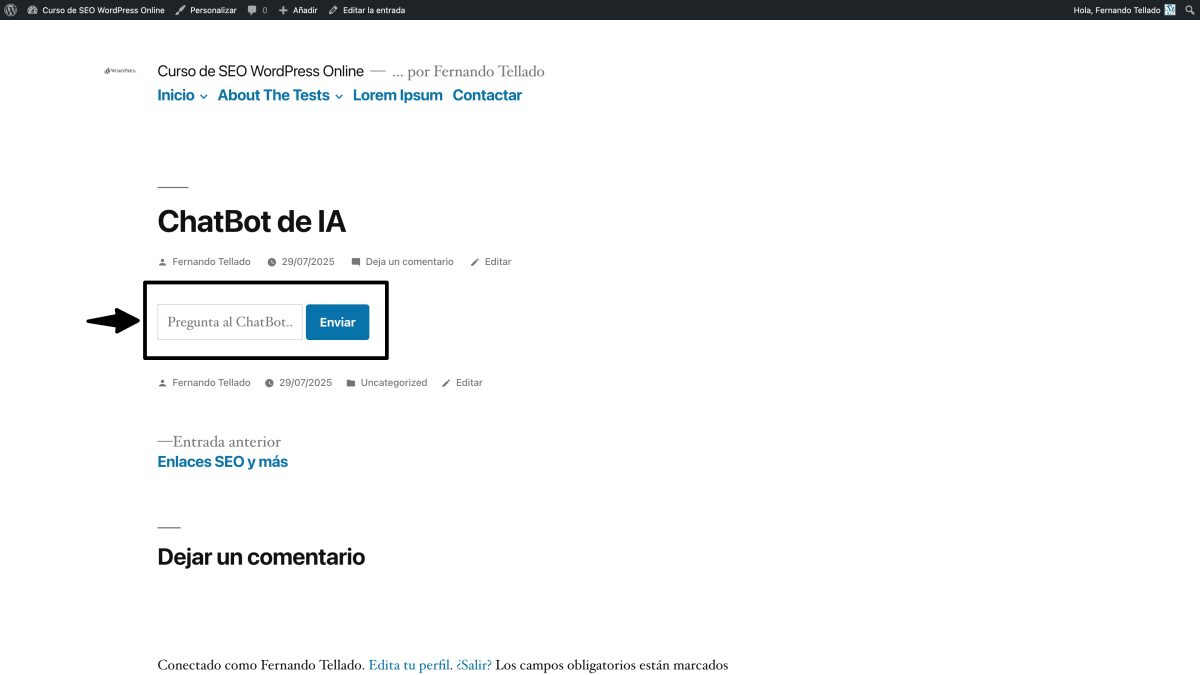This screenshot has height=675, width=1200.
Task: Click the clock icon beside 29/07/2025
Action: click(271, 261)
